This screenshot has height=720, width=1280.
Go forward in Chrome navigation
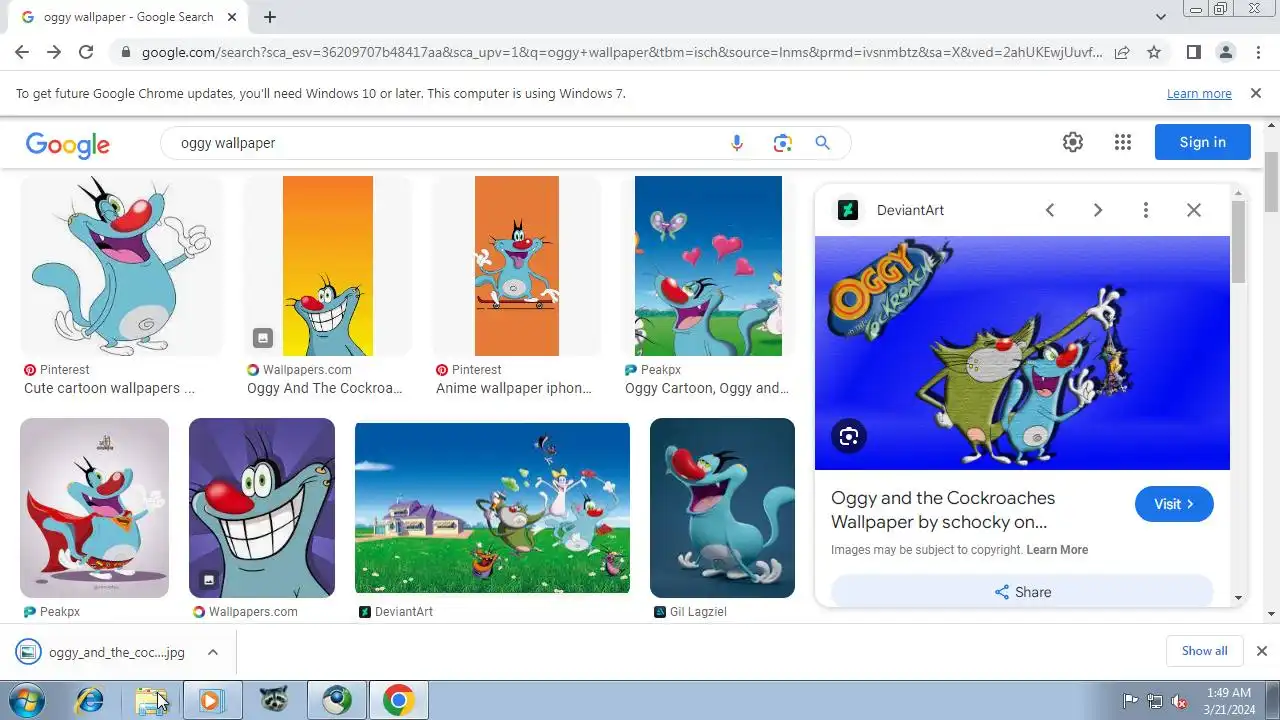(54, 52)
